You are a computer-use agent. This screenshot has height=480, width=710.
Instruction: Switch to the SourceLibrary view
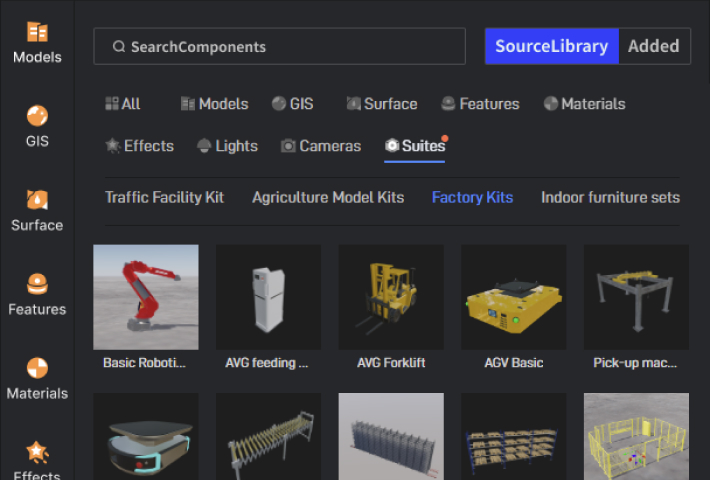[x=552, y=46]
